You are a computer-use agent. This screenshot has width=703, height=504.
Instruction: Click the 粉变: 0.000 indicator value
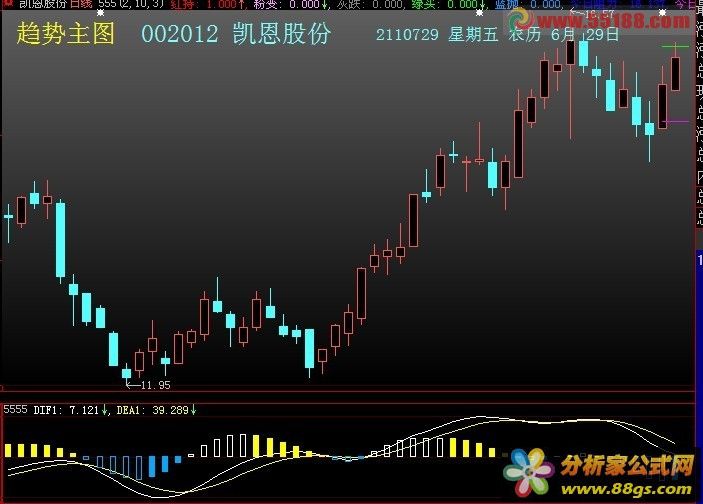[290, 4]
